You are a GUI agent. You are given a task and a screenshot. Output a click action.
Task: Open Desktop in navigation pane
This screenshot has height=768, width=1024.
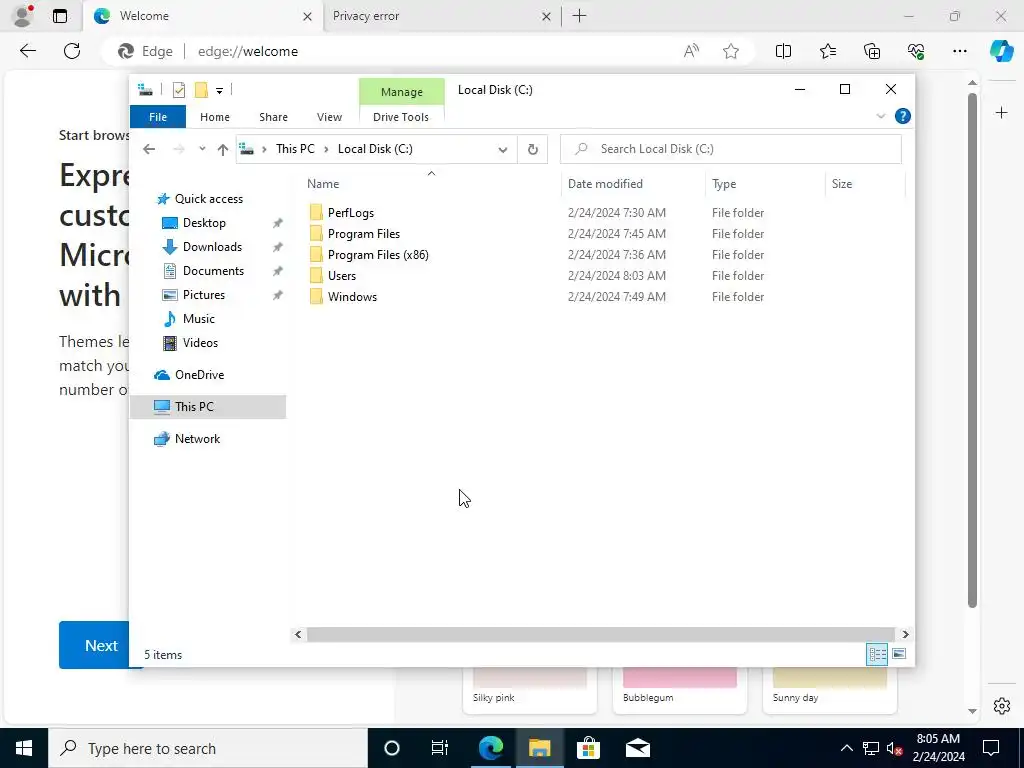pyautogui.click(x=204, y=223)
